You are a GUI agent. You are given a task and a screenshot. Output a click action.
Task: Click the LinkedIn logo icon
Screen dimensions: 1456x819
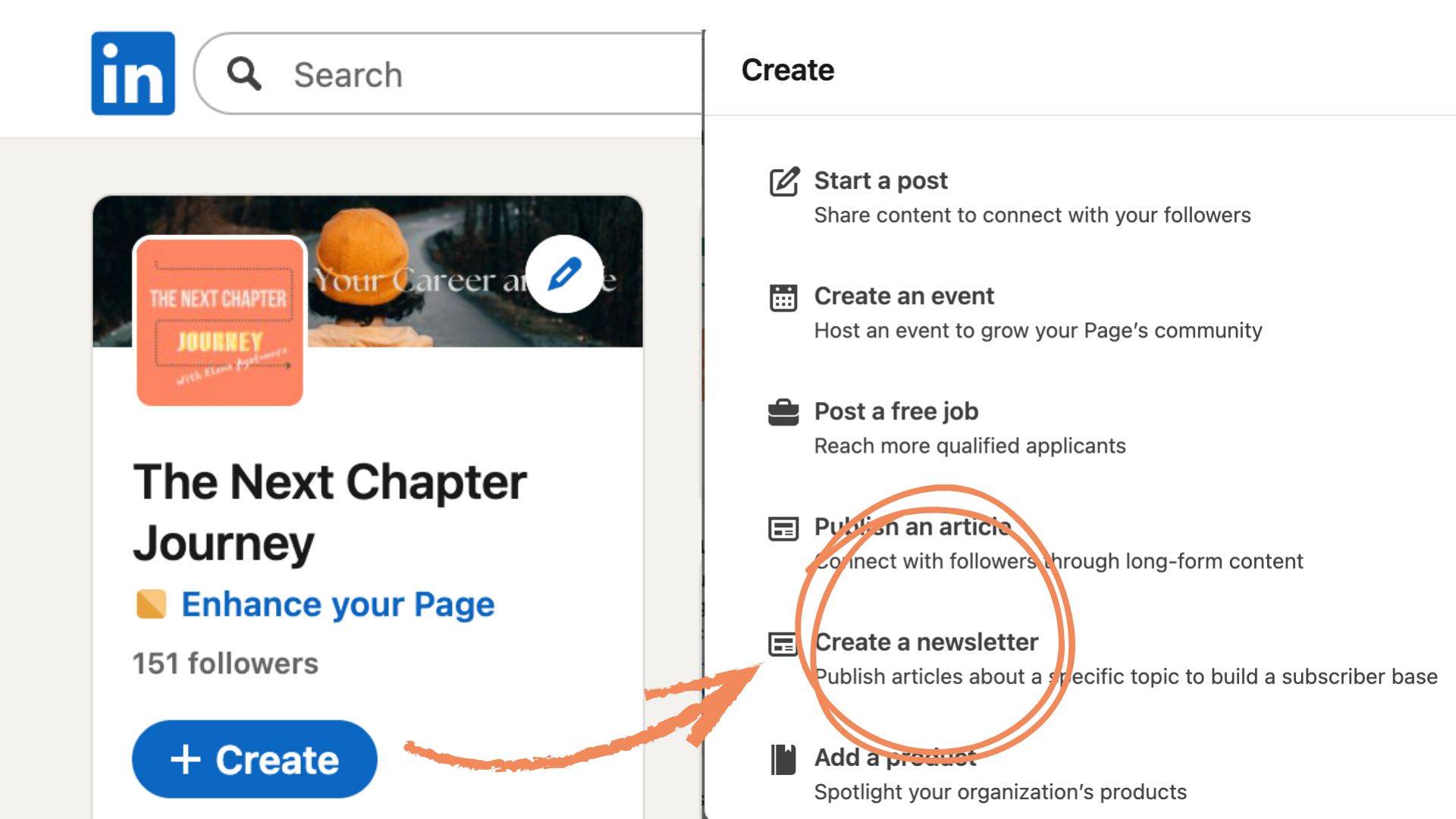(133, 74)
